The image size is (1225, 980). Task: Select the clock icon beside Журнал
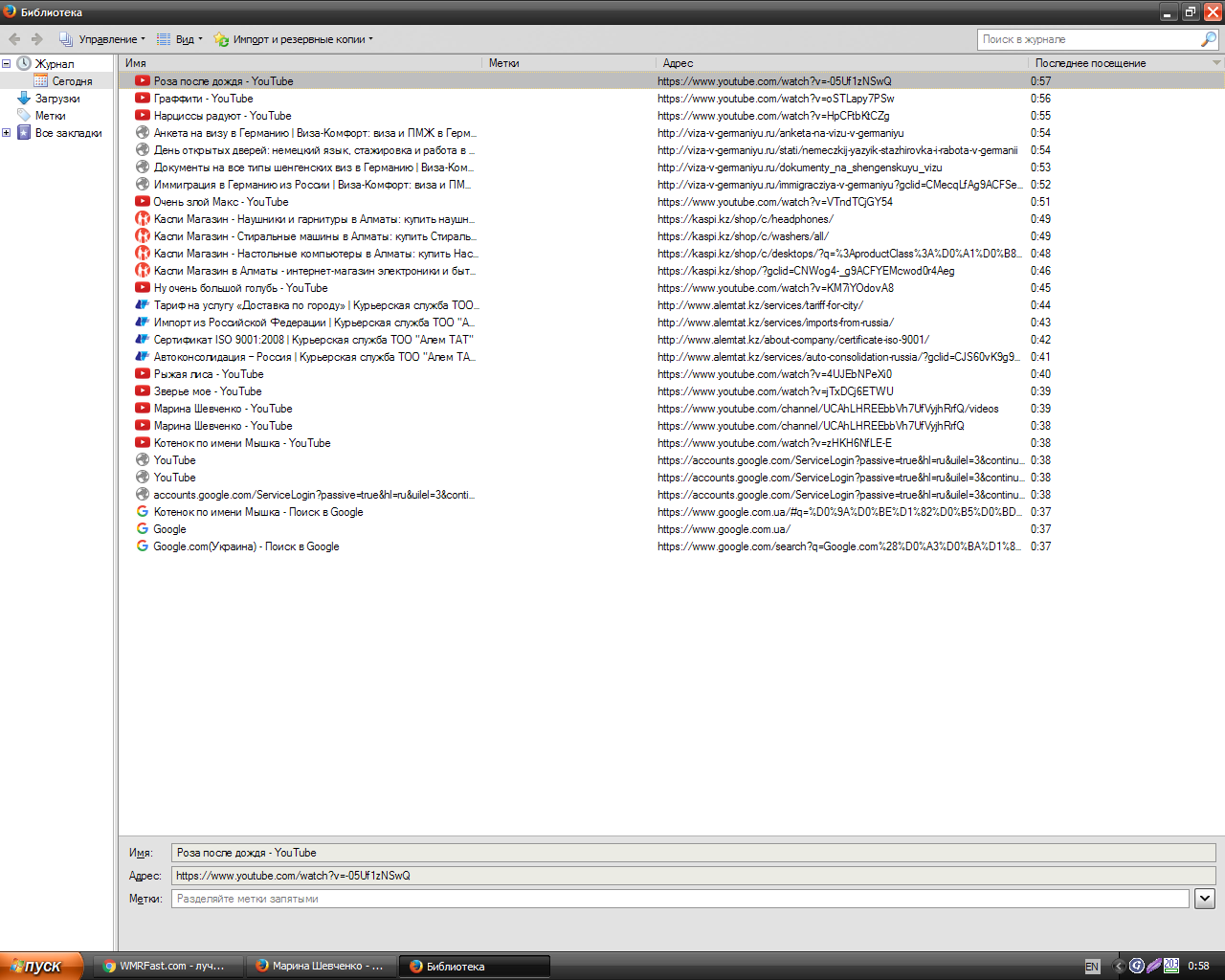[x=24, y=64]
